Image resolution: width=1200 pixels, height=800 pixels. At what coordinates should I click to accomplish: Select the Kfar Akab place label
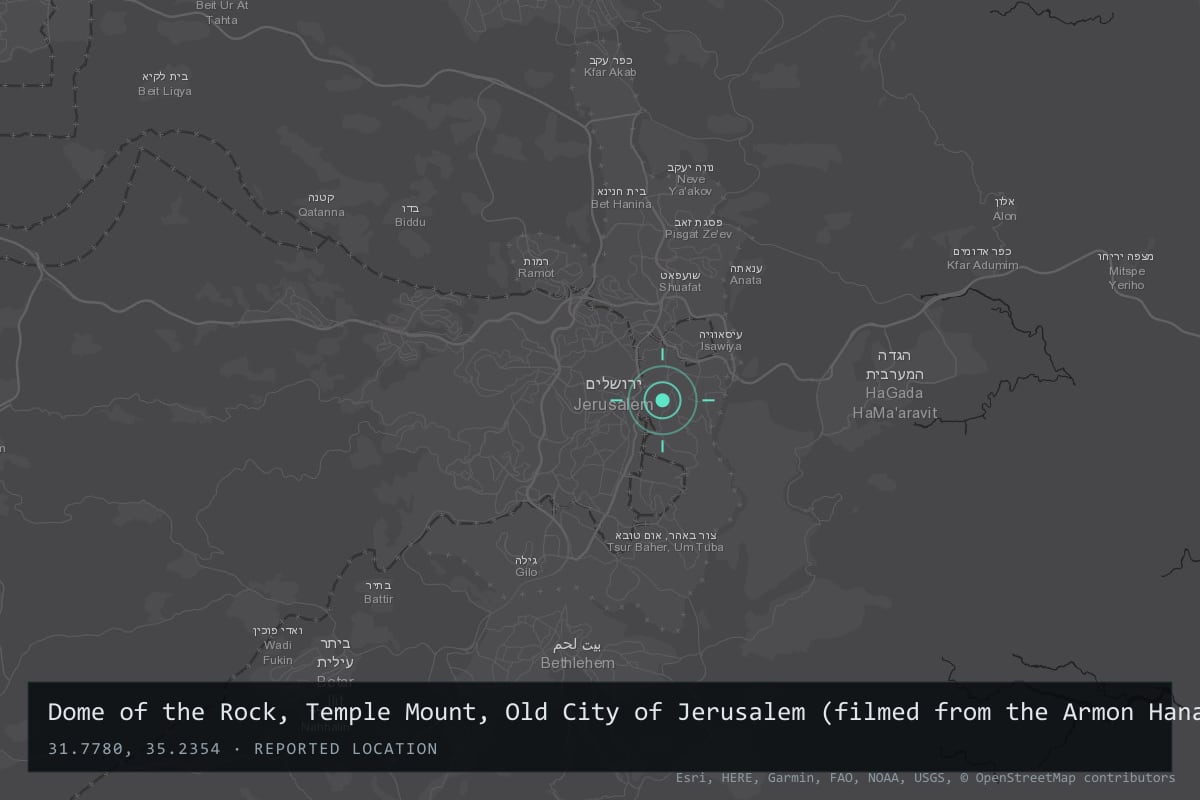(x=610, y=66)
